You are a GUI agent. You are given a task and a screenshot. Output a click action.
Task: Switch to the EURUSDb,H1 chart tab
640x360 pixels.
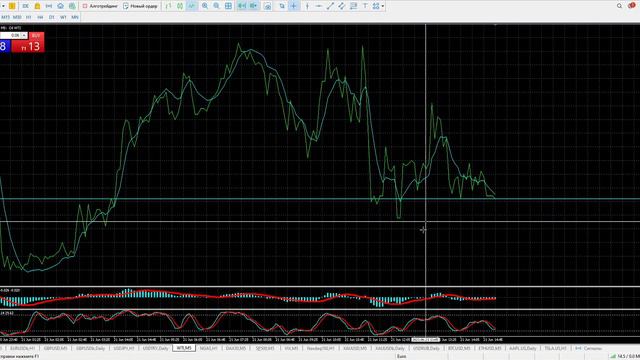(x=22, y=348)
